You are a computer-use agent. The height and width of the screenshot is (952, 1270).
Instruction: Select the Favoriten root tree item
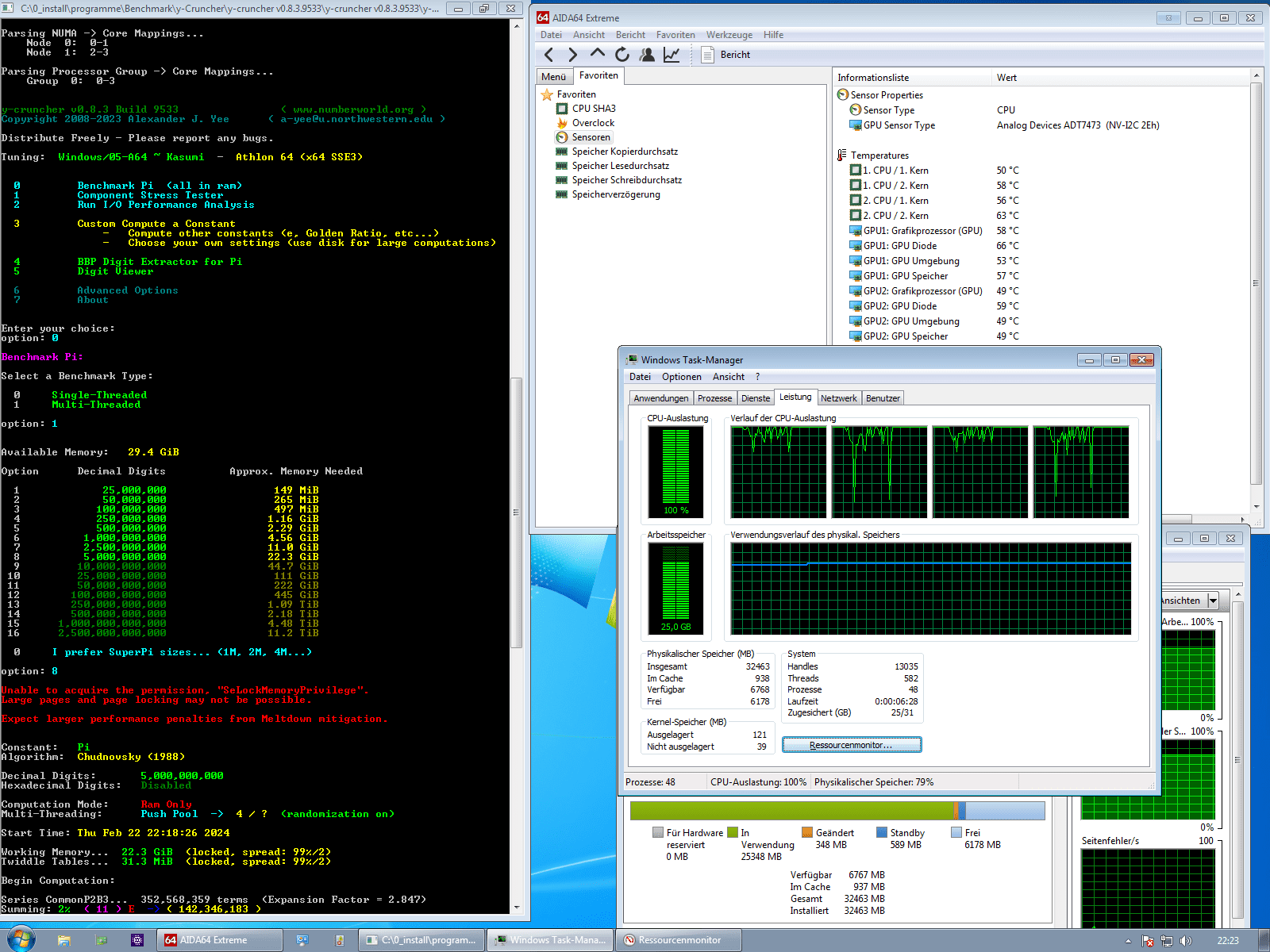568,94
